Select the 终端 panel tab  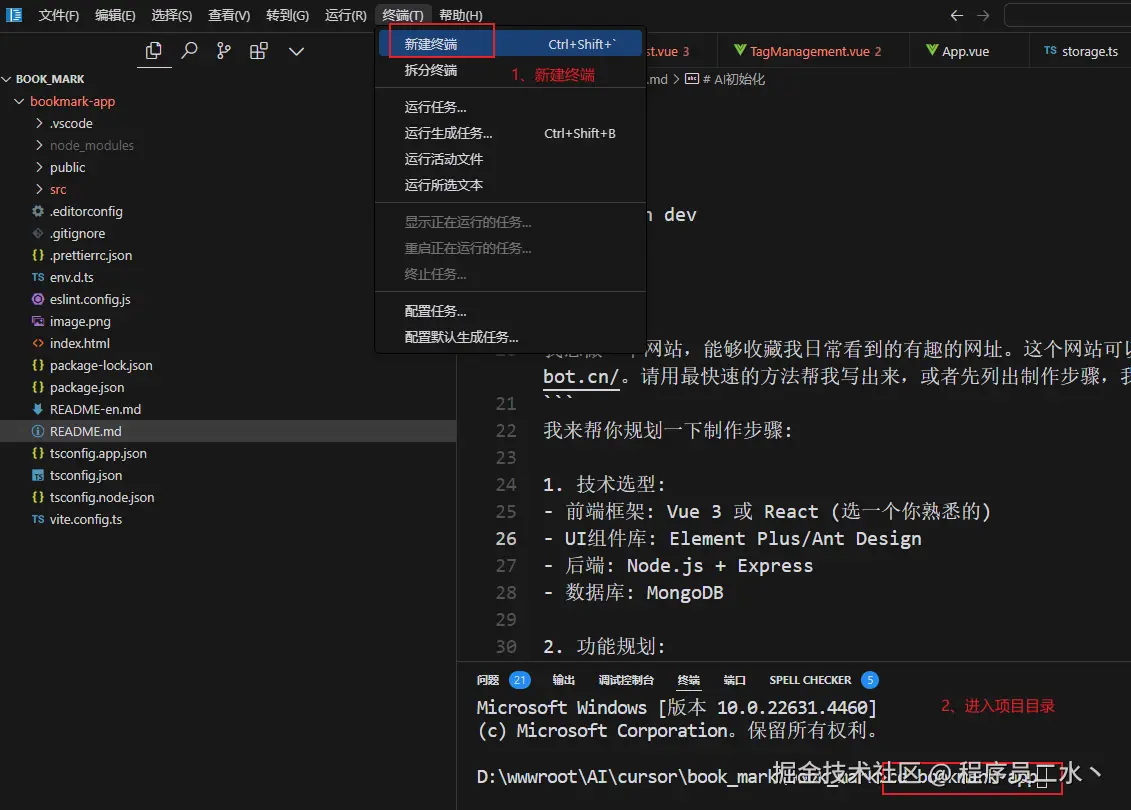pos(689,680)
